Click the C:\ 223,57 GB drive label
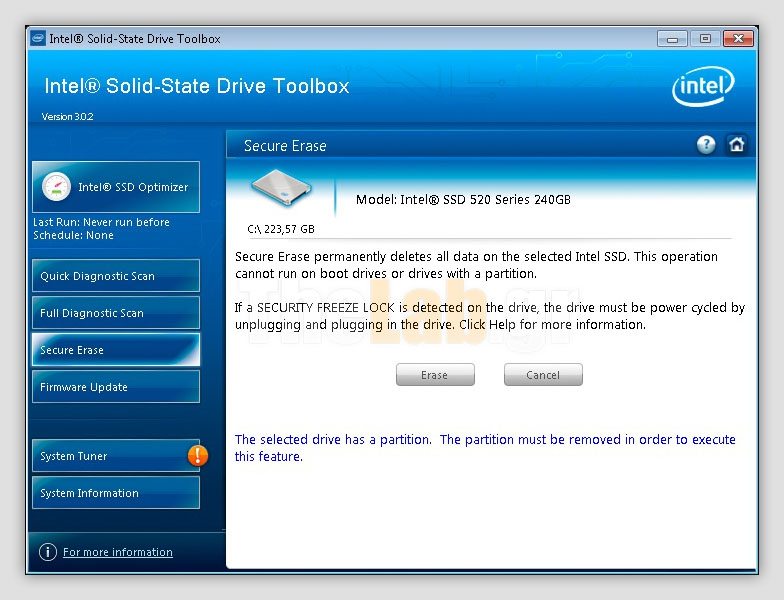Image resolution: width=784 pixels, height=600 pixels. pyautogui.click(x=281, y=229)
